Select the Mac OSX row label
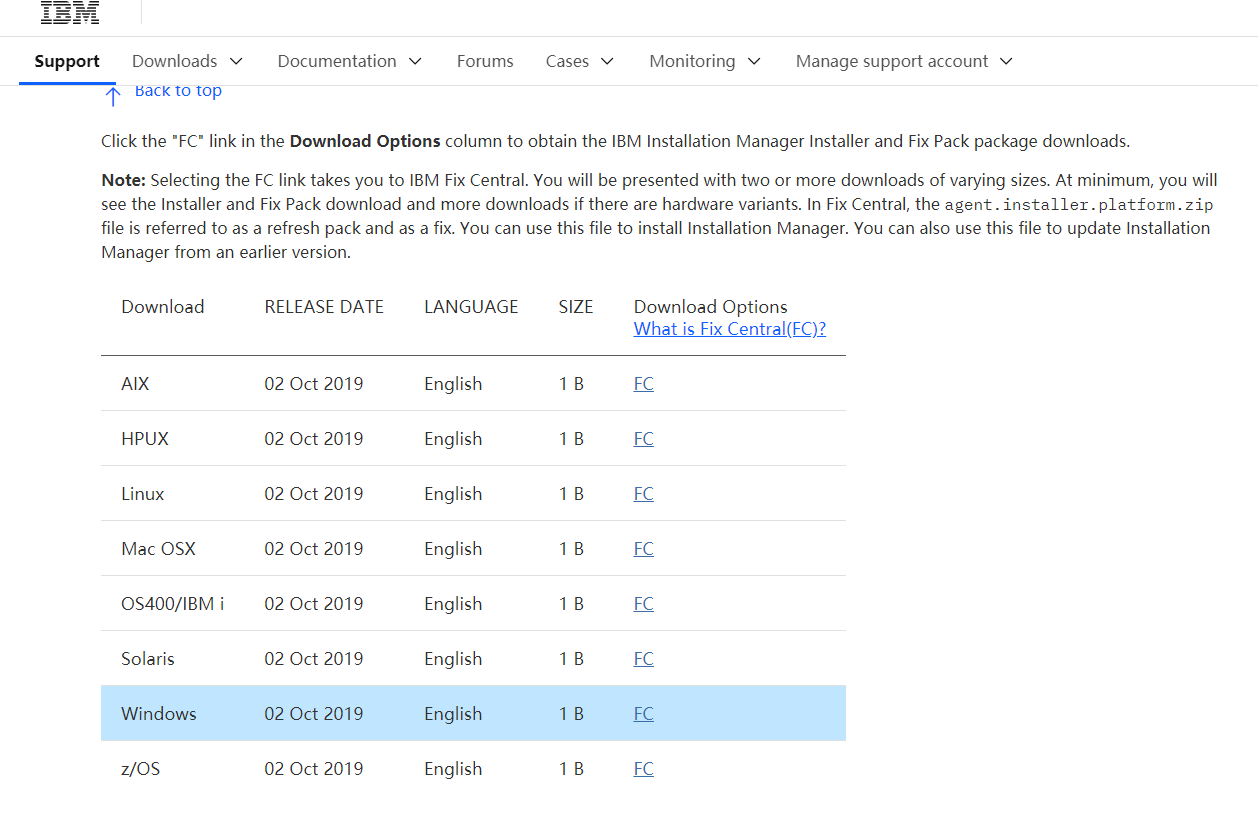The width and height of the screenshot is (1258, 819). point(159,549)
